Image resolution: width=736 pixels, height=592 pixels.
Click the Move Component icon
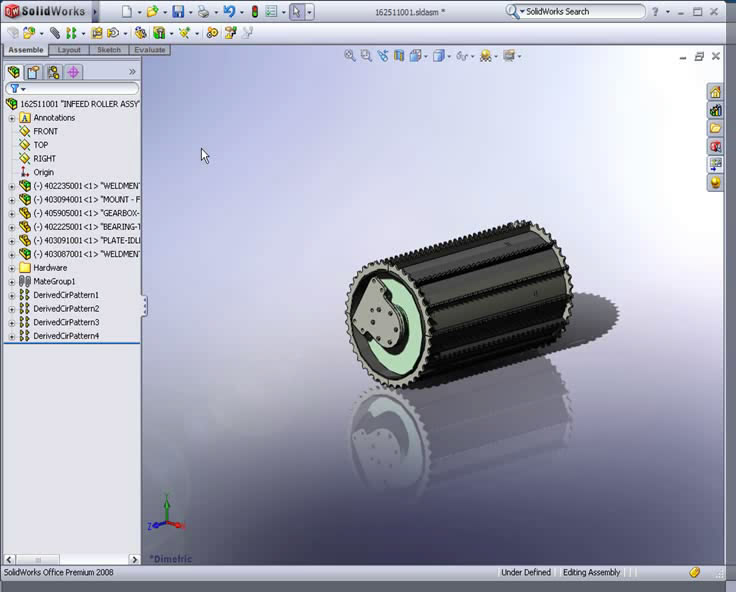click(113, 32)
